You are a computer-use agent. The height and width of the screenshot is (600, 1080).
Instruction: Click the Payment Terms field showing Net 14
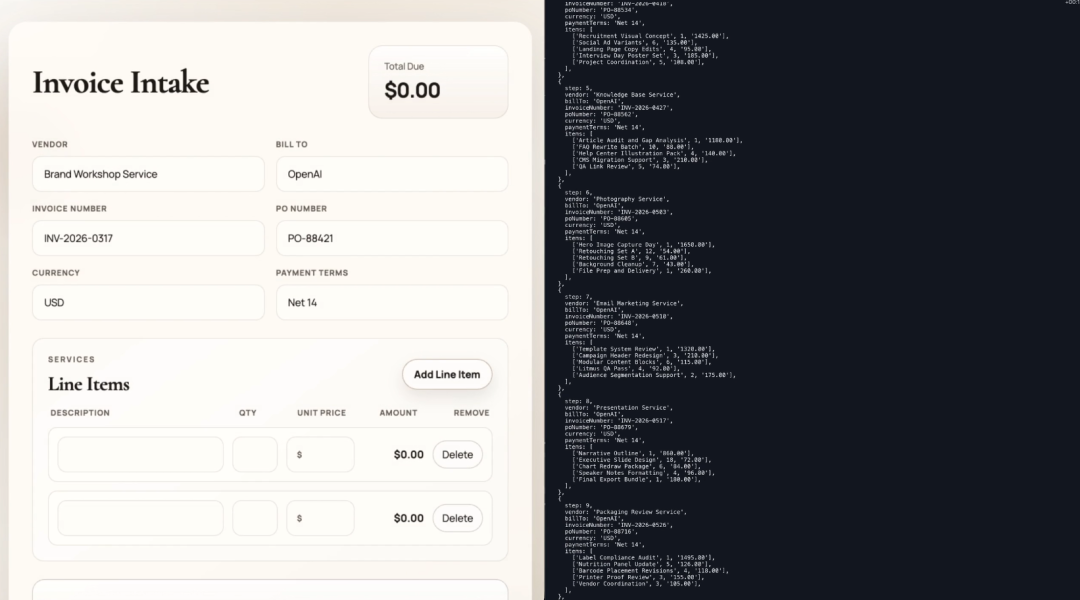point(391,302)
